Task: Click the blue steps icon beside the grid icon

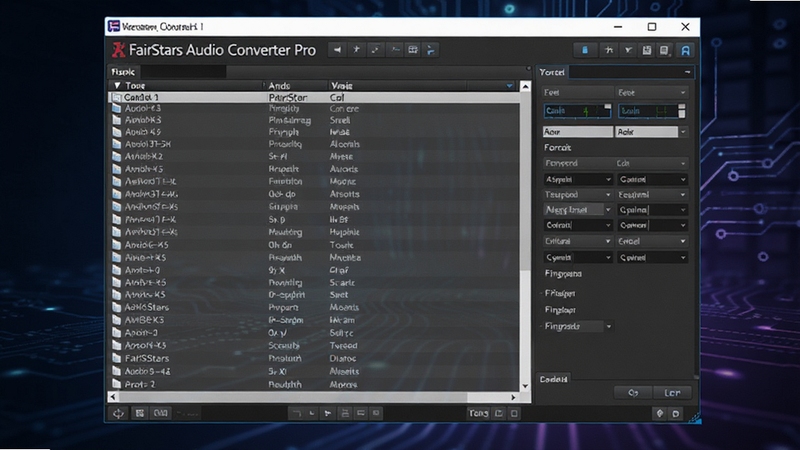Action: coord(431,50)
